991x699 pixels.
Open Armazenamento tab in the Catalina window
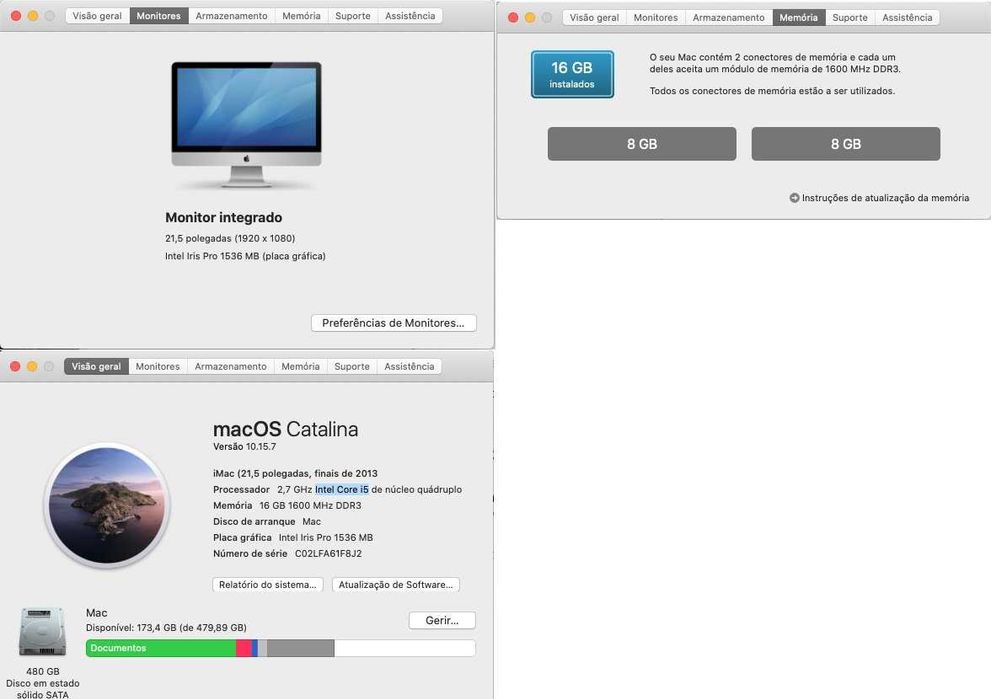(231, 367)
